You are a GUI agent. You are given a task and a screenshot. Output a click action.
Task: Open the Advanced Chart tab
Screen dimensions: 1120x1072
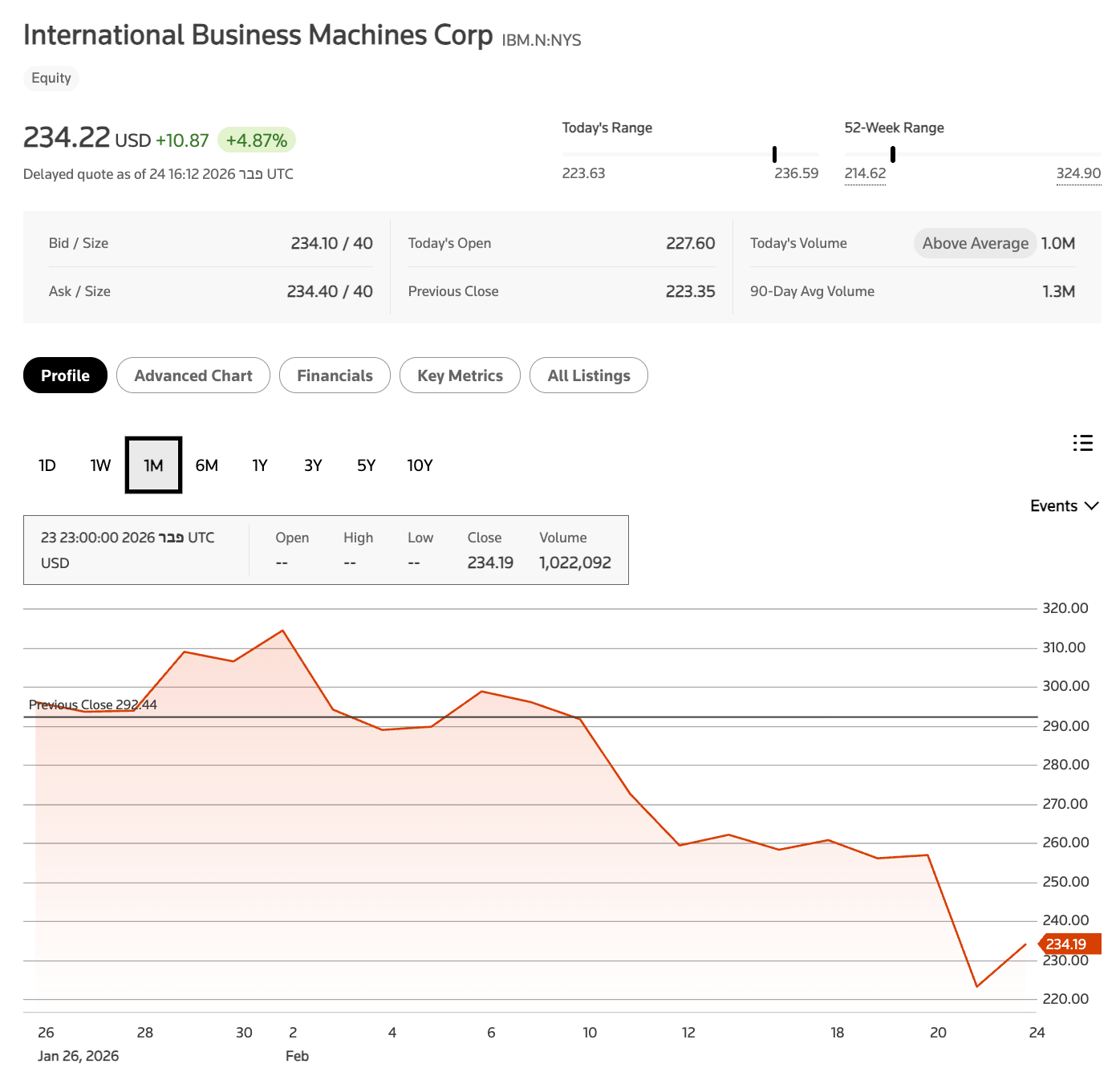[x=193, y=376]
